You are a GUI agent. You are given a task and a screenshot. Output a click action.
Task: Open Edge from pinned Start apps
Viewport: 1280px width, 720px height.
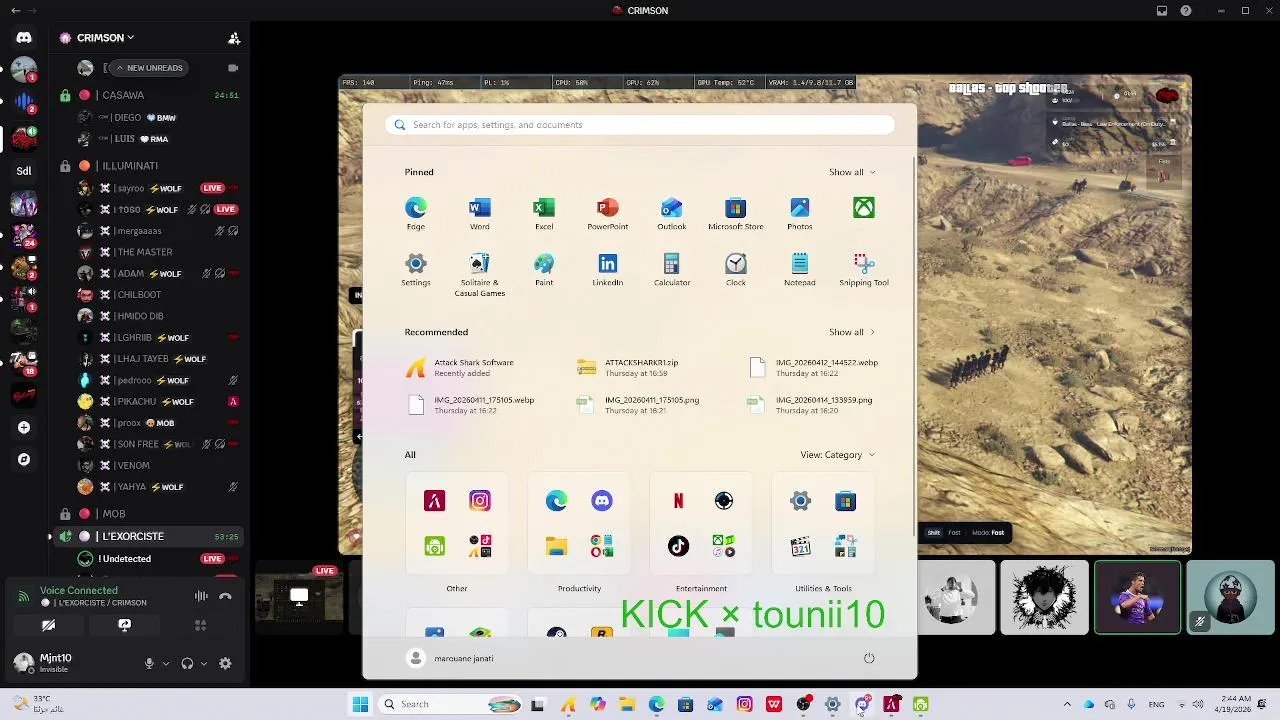[x=416, y=213]
